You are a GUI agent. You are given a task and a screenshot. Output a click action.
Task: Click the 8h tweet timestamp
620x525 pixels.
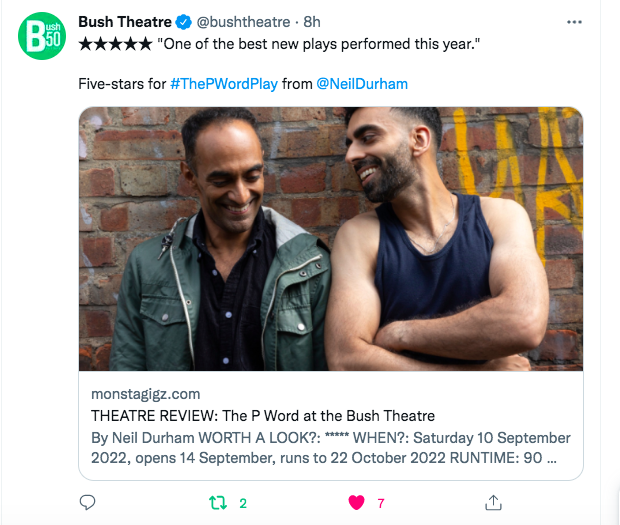click(x=312, y=21)
